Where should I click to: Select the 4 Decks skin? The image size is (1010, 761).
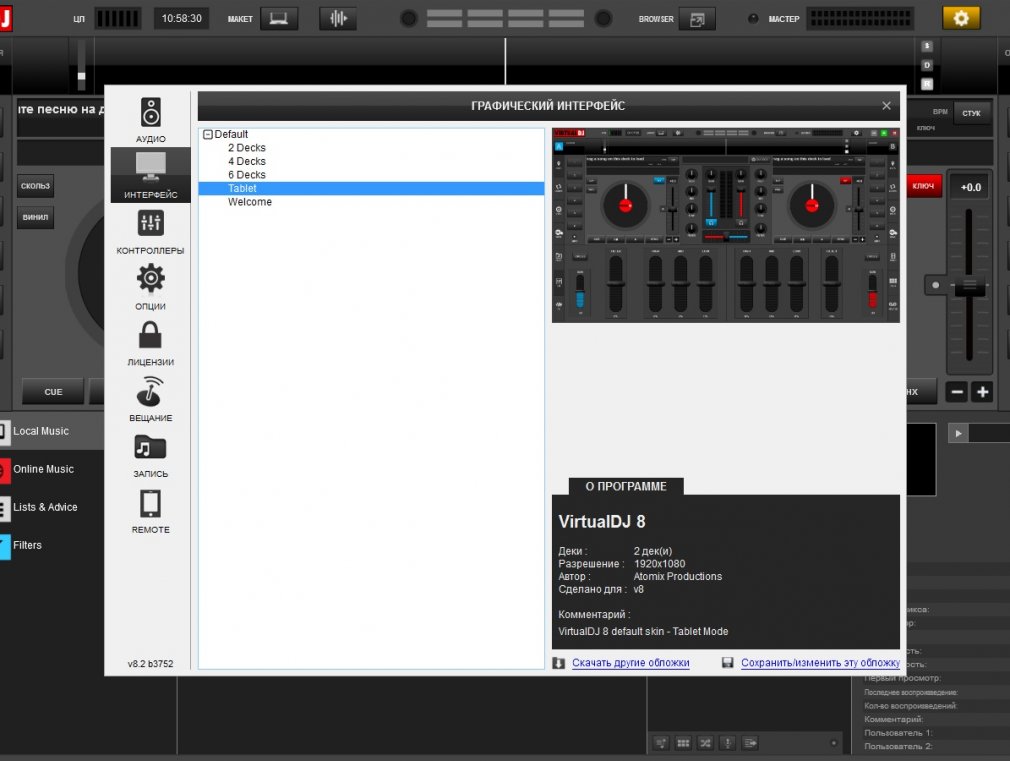coord(247,161)
